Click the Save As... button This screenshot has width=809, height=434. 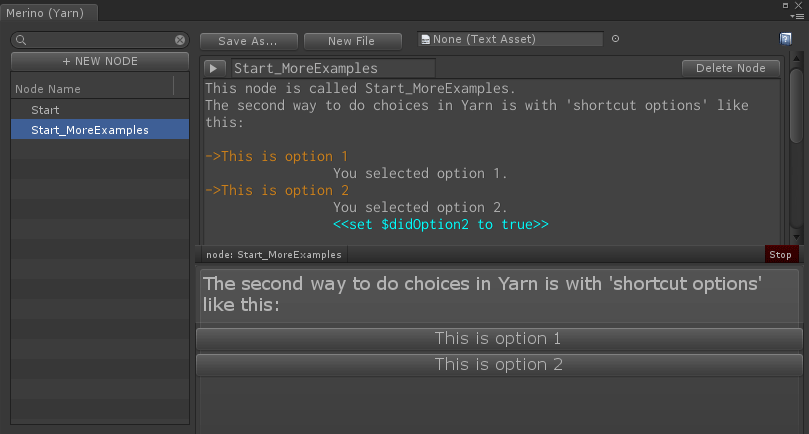click(x=247, y=41)
